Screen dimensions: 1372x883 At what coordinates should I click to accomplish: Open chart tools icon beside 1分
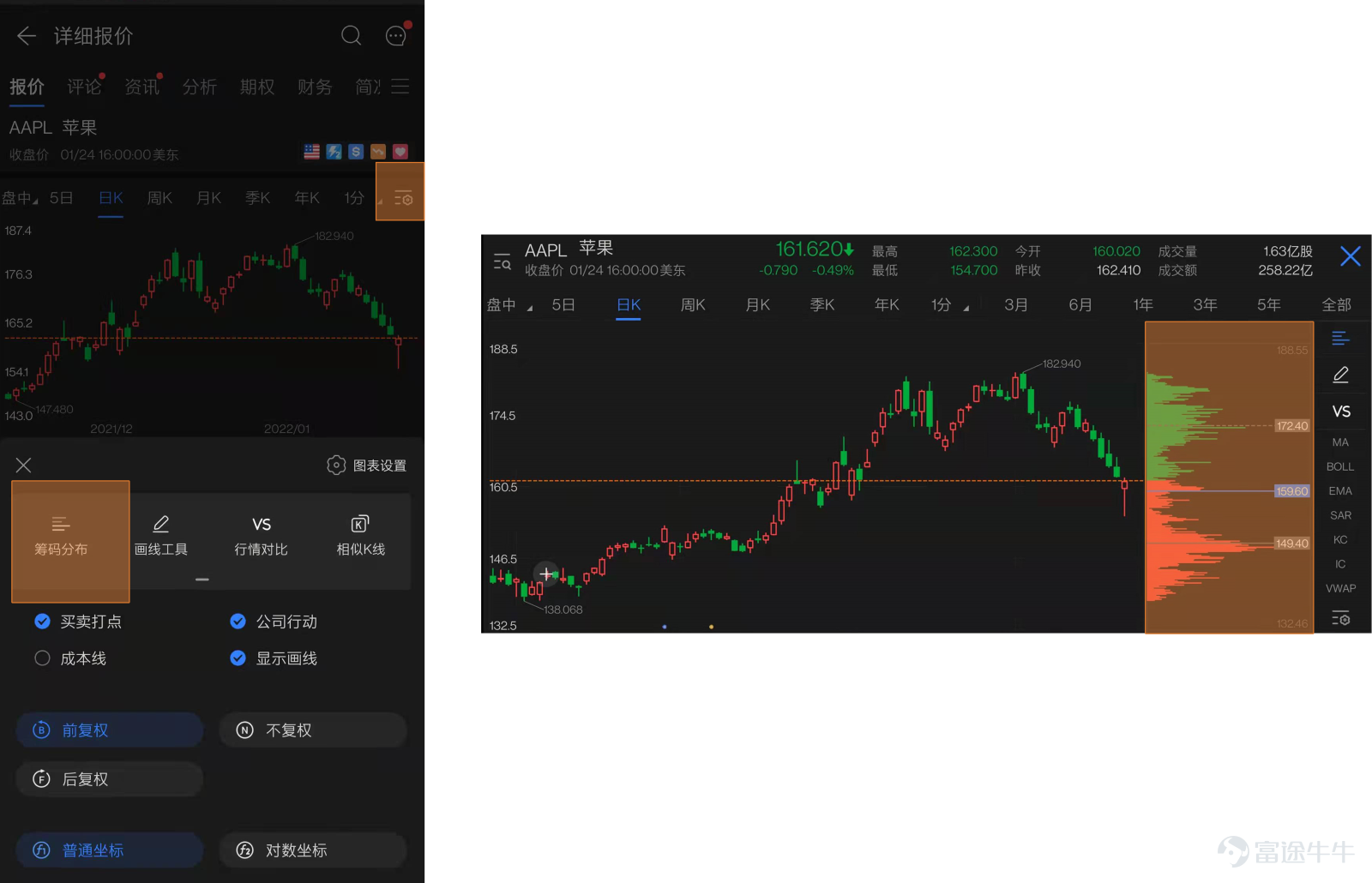point(403,199)
